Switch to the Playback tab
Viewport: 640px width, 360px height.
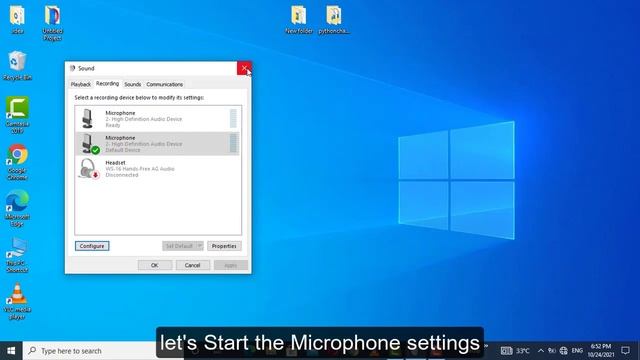pyautogui.click(x=80, y=84)
